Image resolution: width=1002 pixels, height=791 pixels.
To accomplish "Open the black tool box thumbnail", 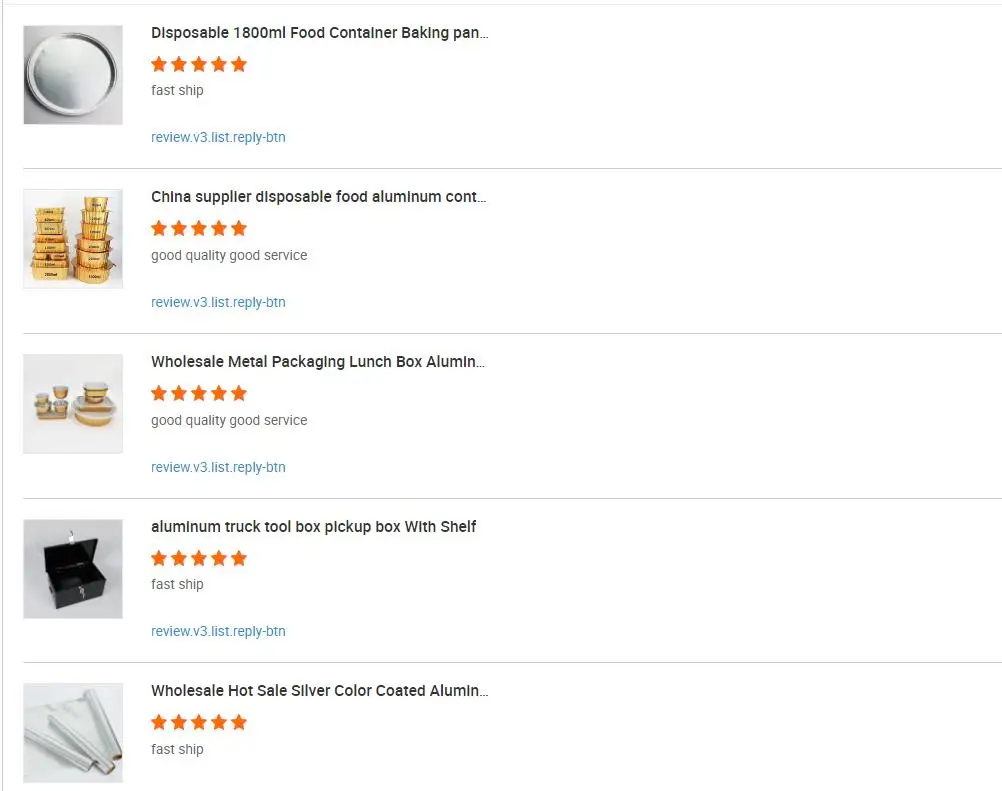I will pos(73,568).
